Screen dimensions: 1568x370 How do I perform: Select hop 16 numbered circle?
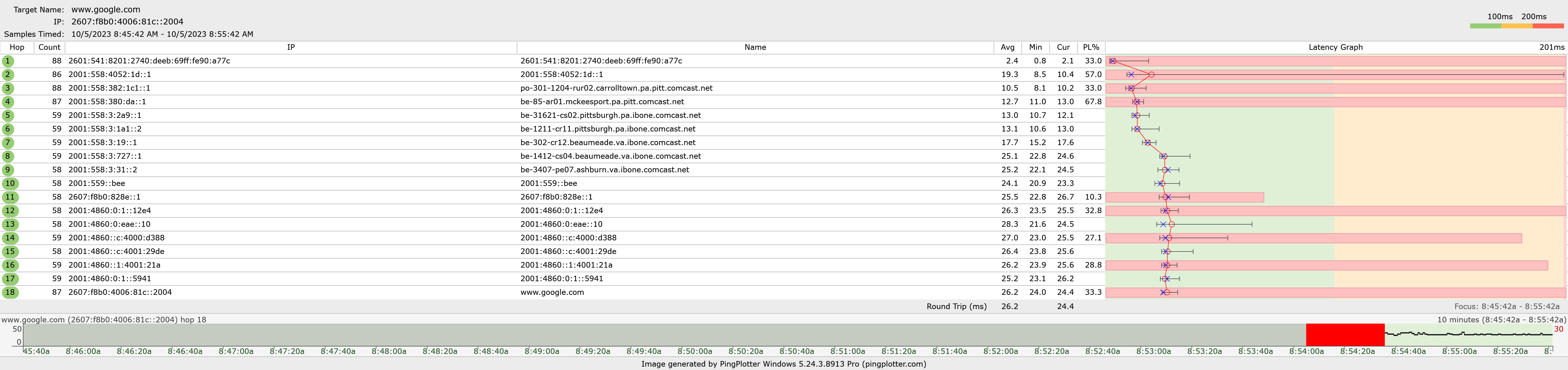pyautogui.click(x=10, y=265)
